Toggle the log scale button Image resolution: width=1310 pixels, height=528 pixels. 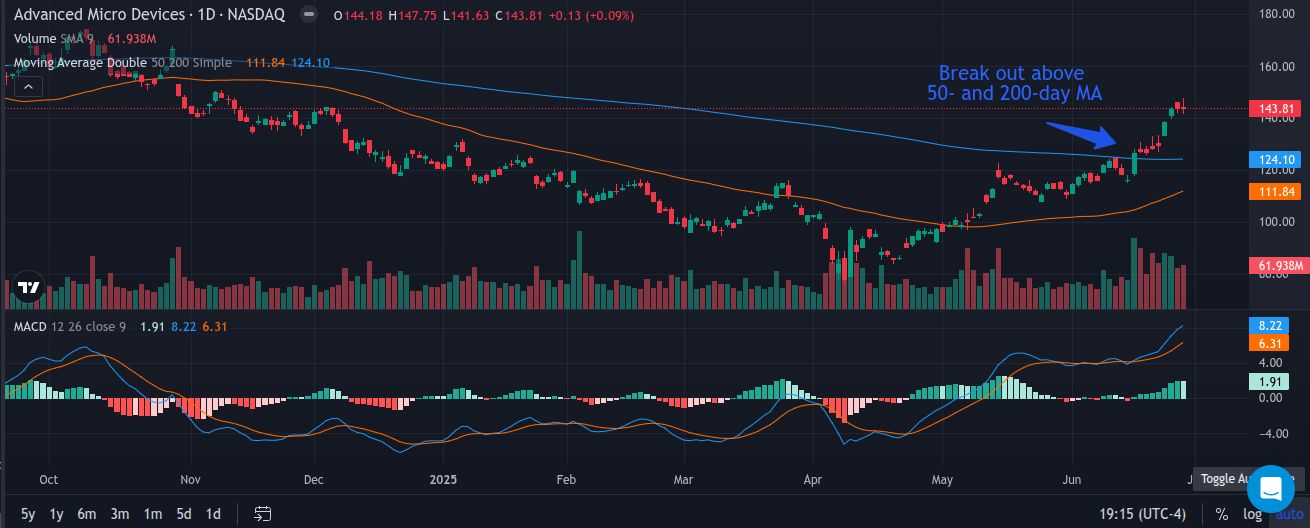[x=1252, y=514]
